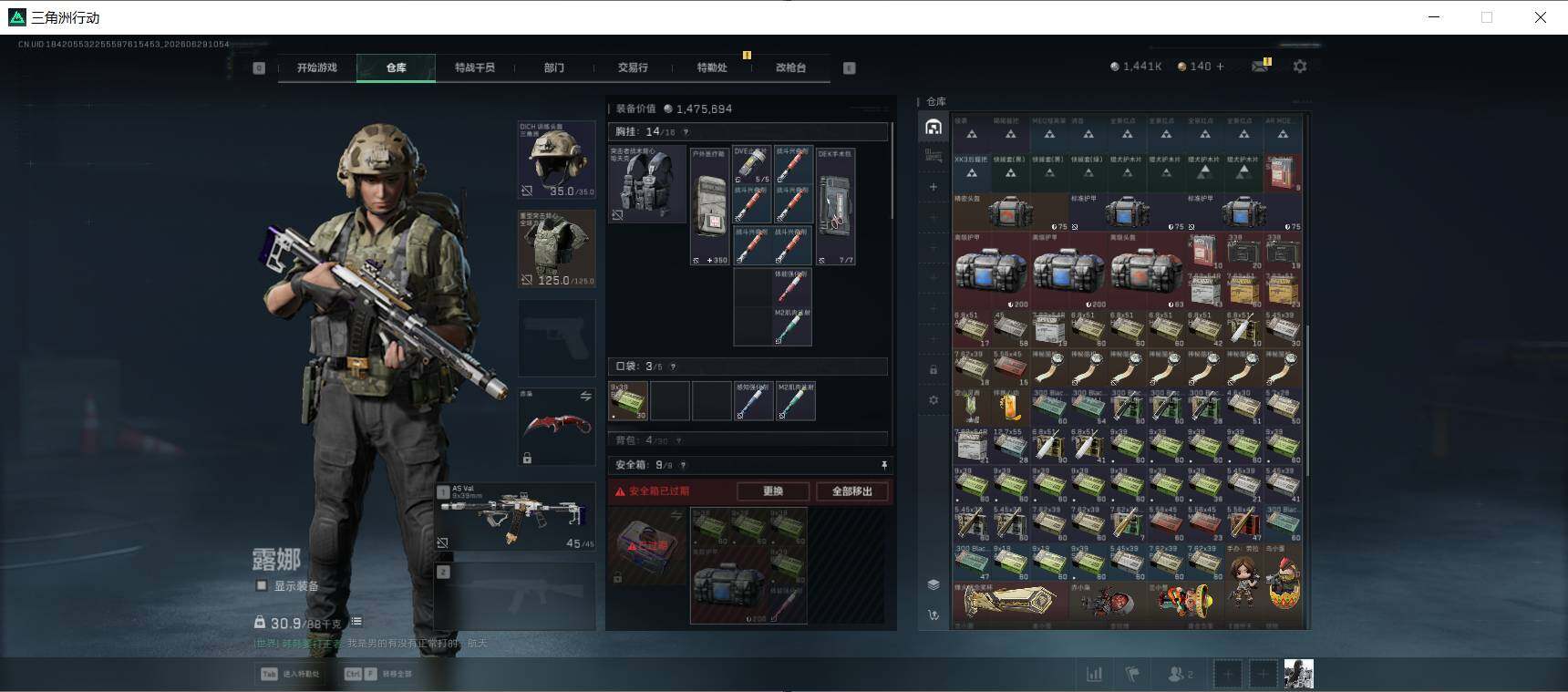Click the Tab 进入特勤处 shortcut

290,674
